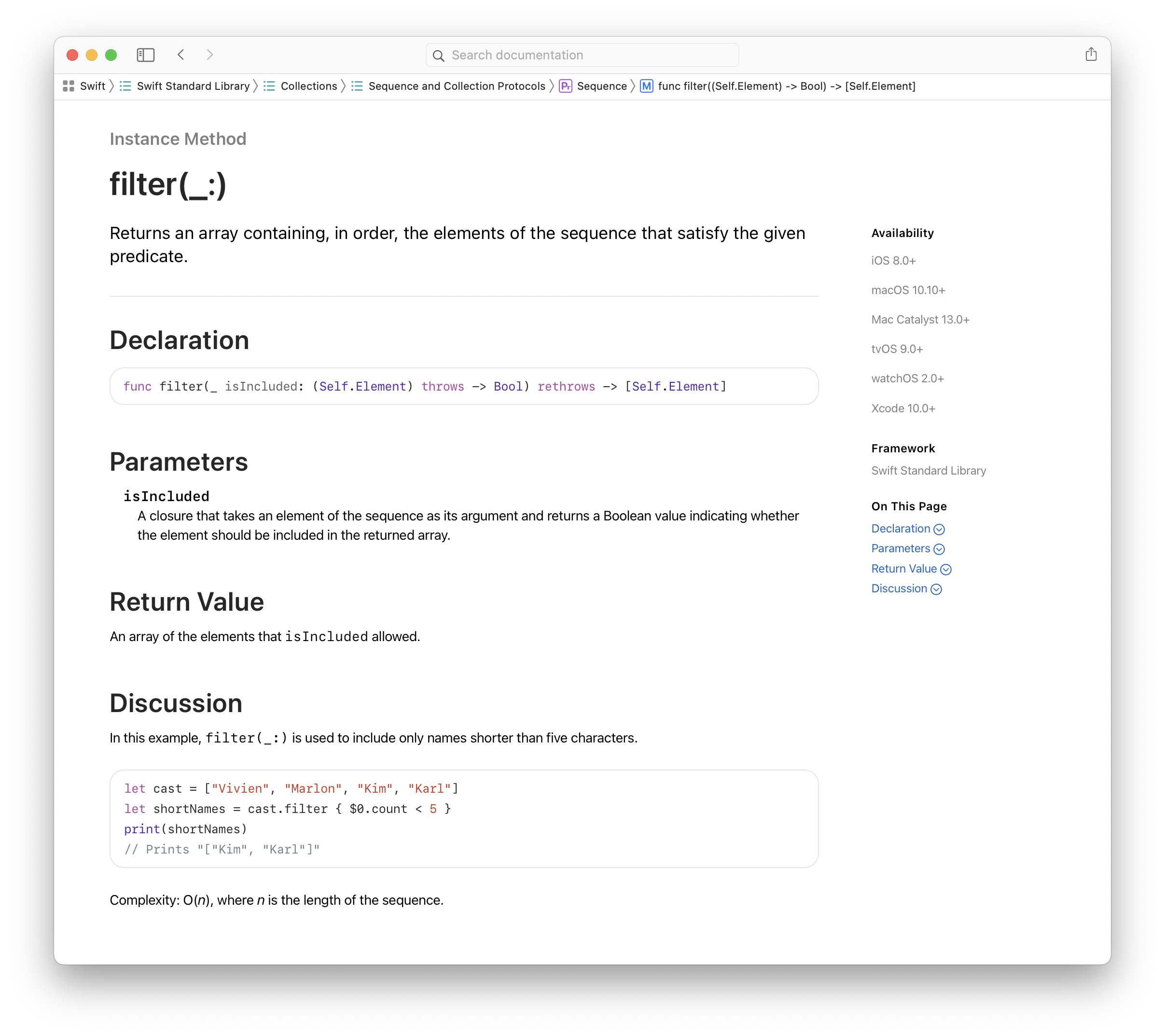
Task: Jump to Parameters section link
Action: tap(900, 548)
